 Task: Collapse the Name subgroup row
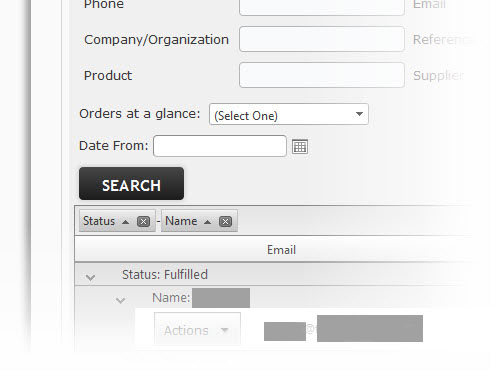[120, 300]
